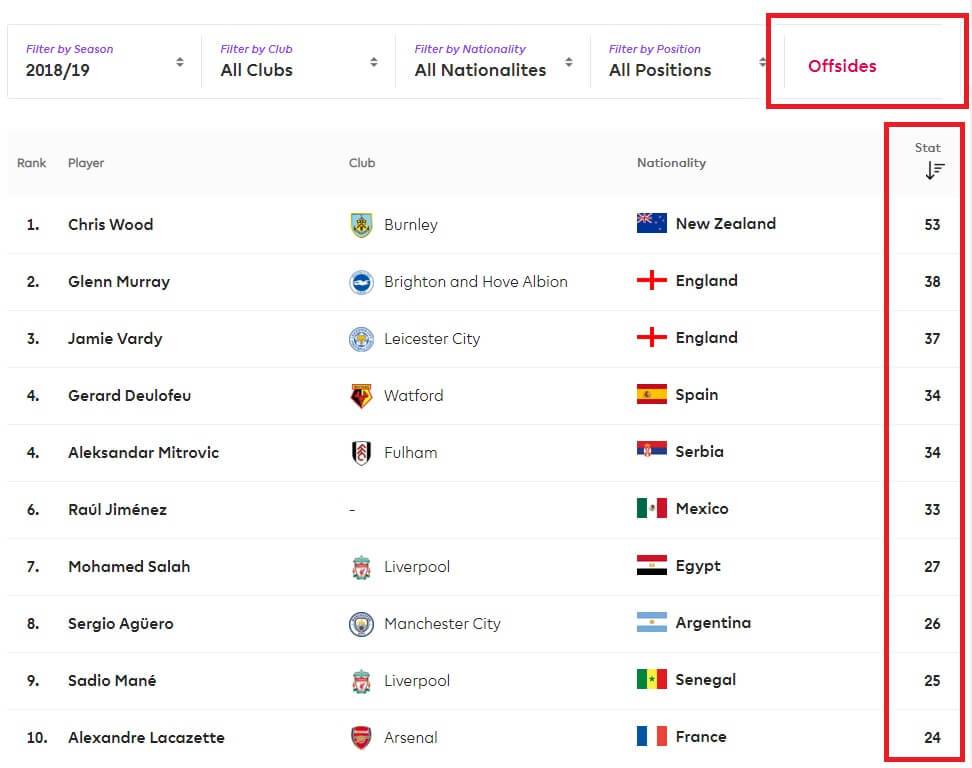Click the New Zealand flag icon
Viewport: 972px width, 768px height.
point(652,224)
